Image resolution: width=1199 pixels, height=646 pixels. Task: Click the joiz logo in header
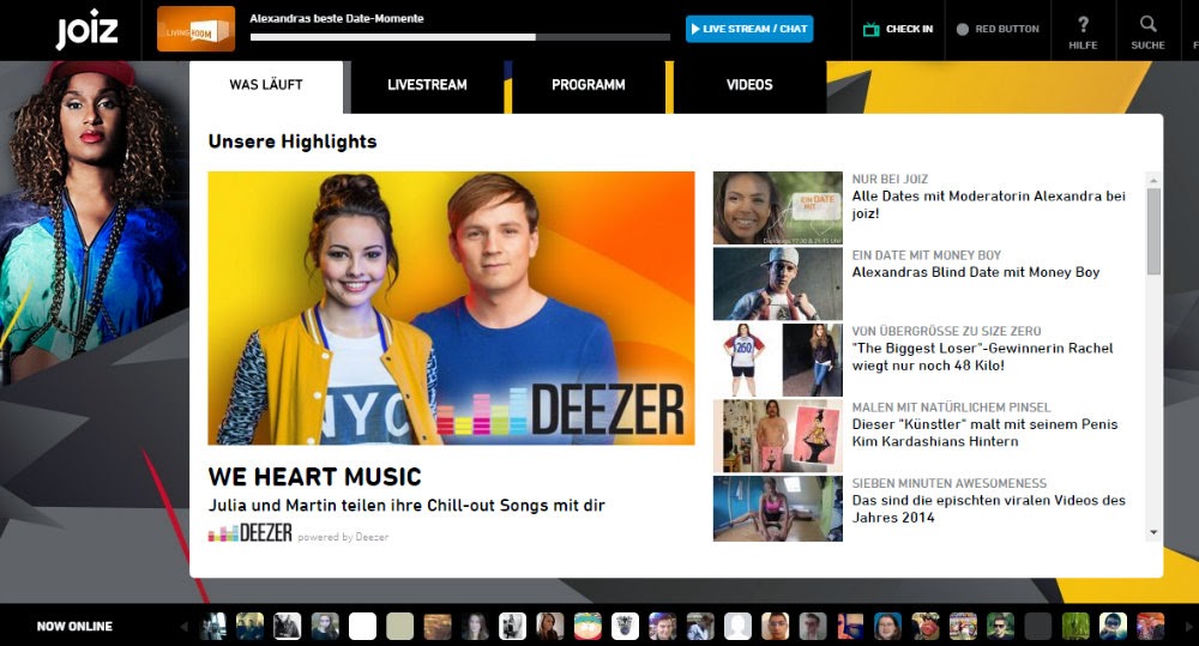click(86, 30)
